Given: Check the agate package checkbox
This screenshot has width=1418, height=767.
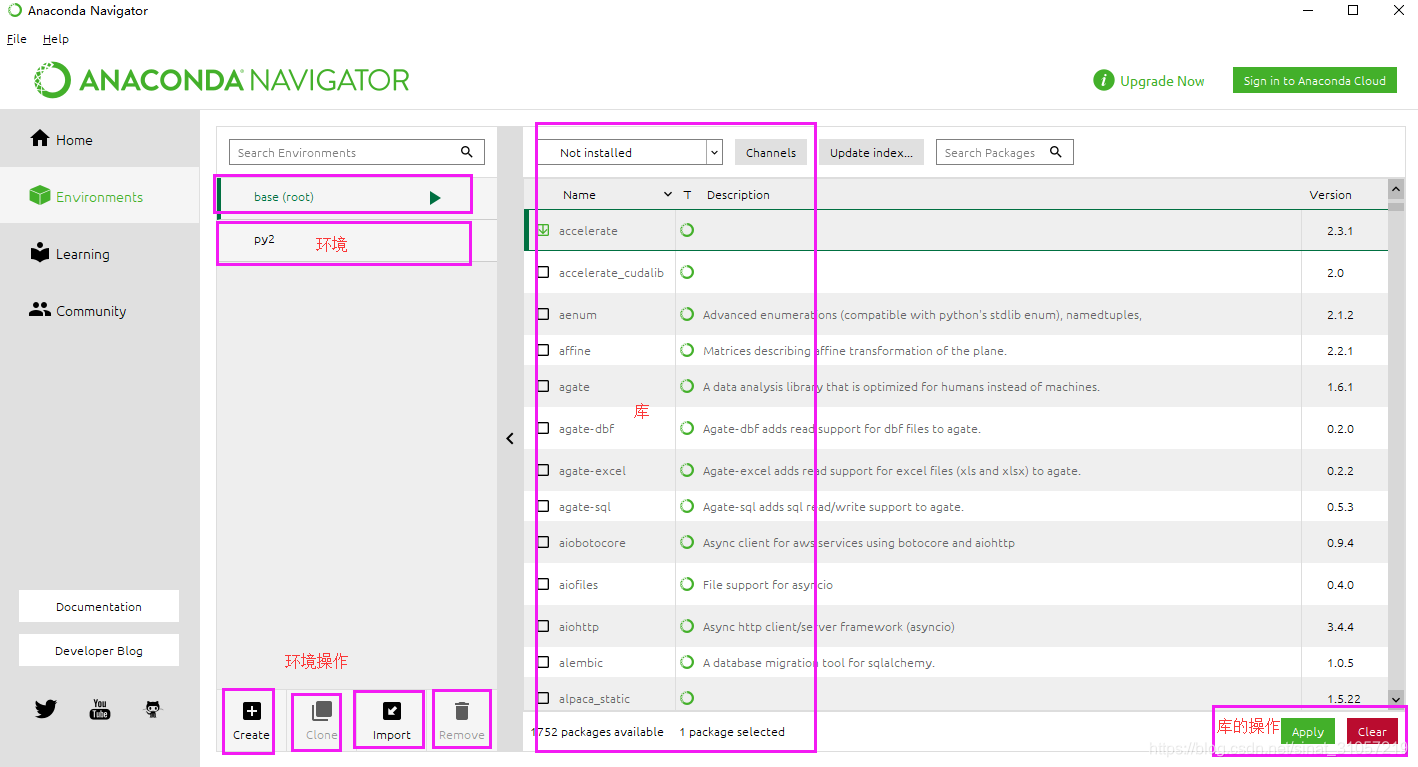Looking at the screenshot, I should coord(544,386).
